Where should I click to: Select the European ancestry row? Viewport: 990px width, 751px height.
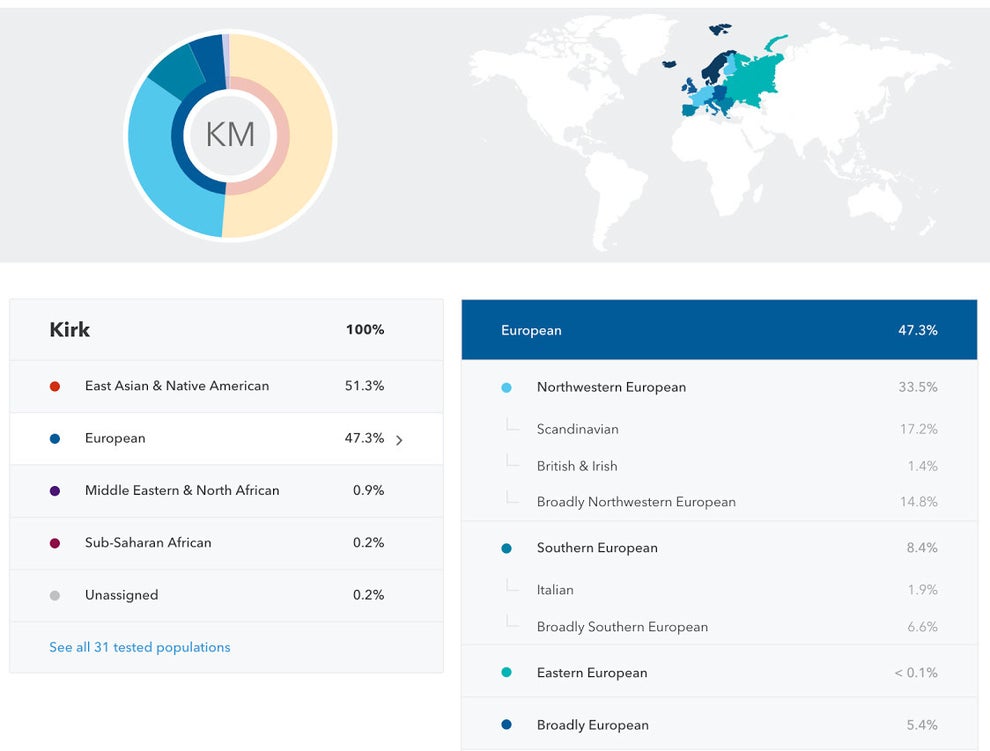(226, 438)
